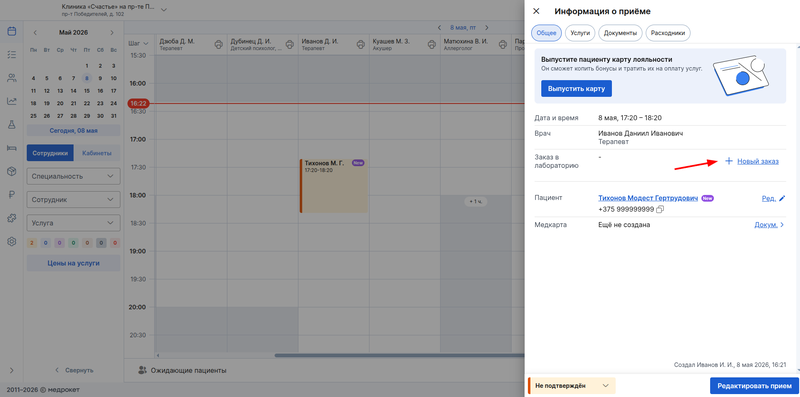Print schedule for Иванов Д. И.

pyautogui.click(x=361, y=44)
